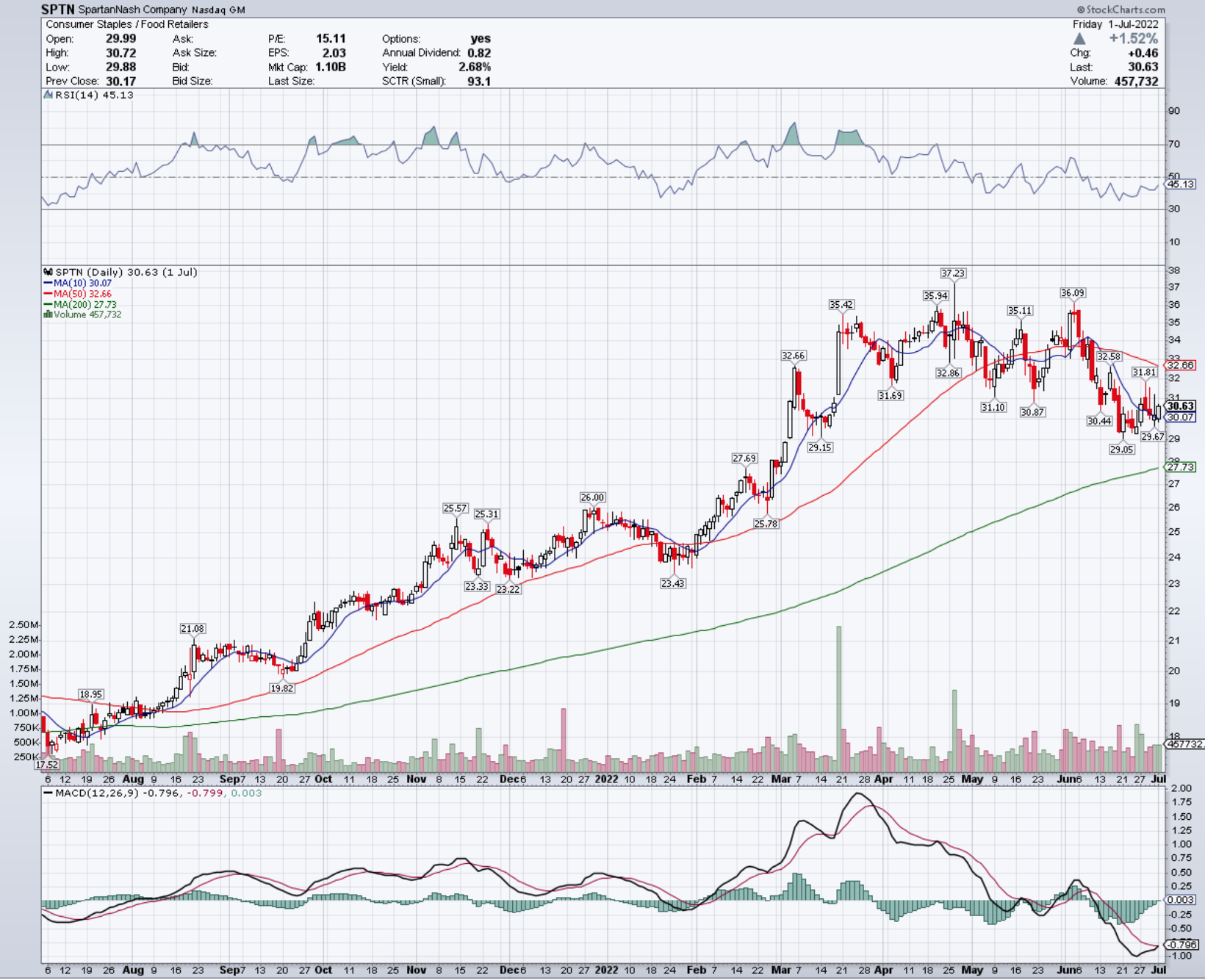Image resolution: width=1205 pixels, height=980 pixels.
Task: Click the 457732 volume axis tag
Action: coord(1184,744)
